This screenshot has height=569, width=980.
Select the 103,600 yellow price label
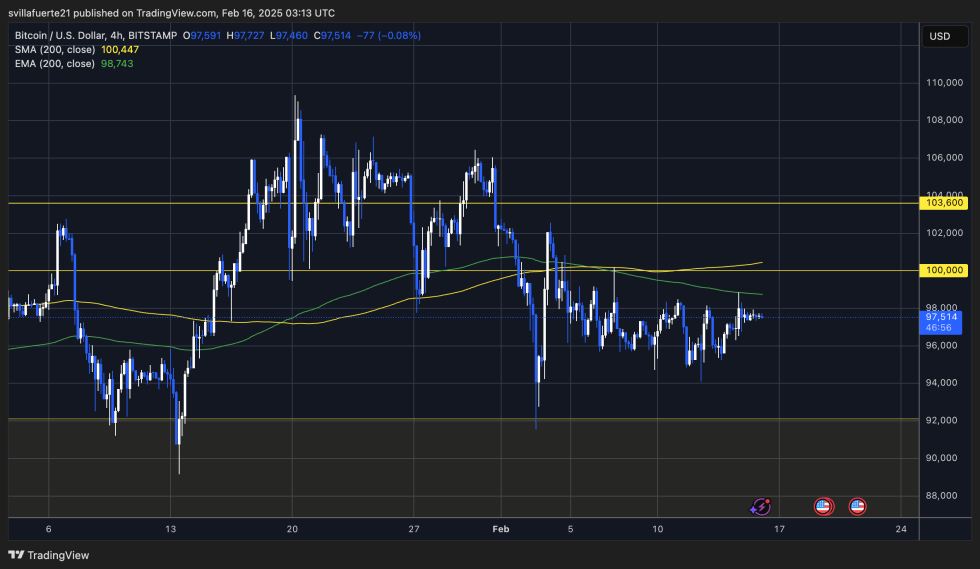944,203
